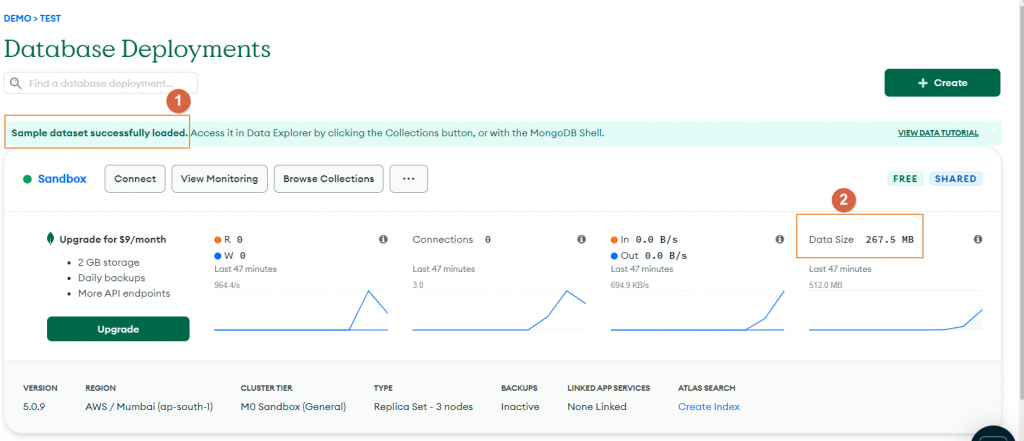The image size is (1024, 441).
Task: Go to DEMO breadcrumb
Action: point(17,18)
